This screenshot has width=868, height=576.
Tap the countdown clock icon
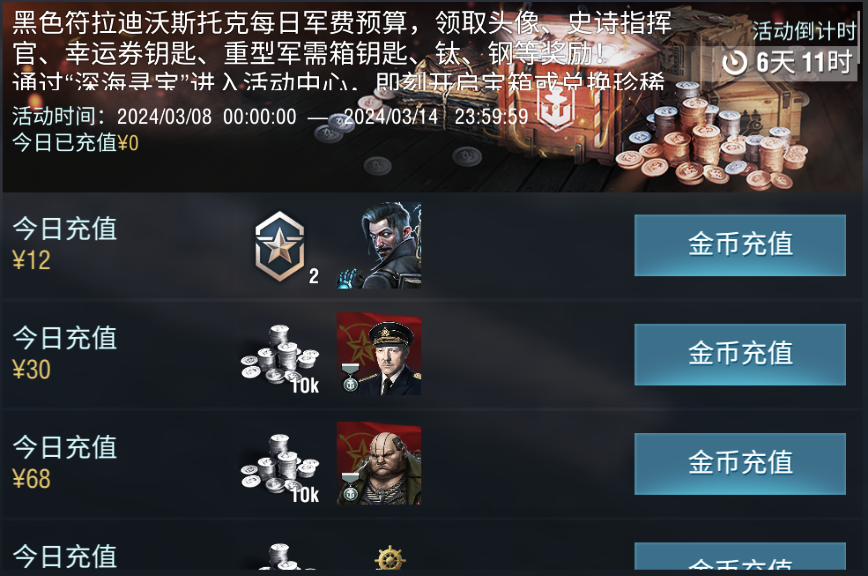(x=735, y=63)
